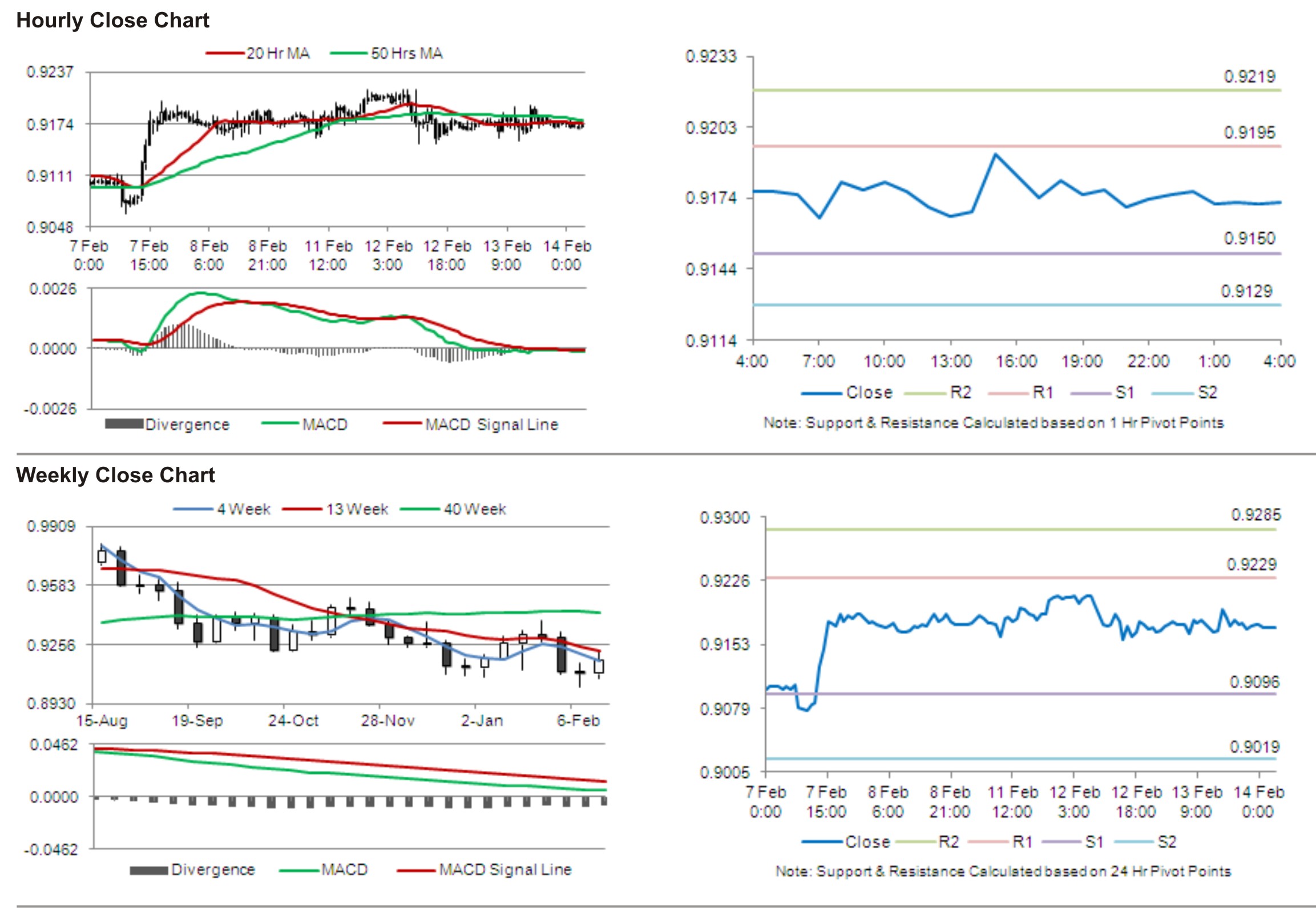Click the "4 Week" legend label
The height and width of the screenshot is (908, 1316).
click(x=244, y=509)
